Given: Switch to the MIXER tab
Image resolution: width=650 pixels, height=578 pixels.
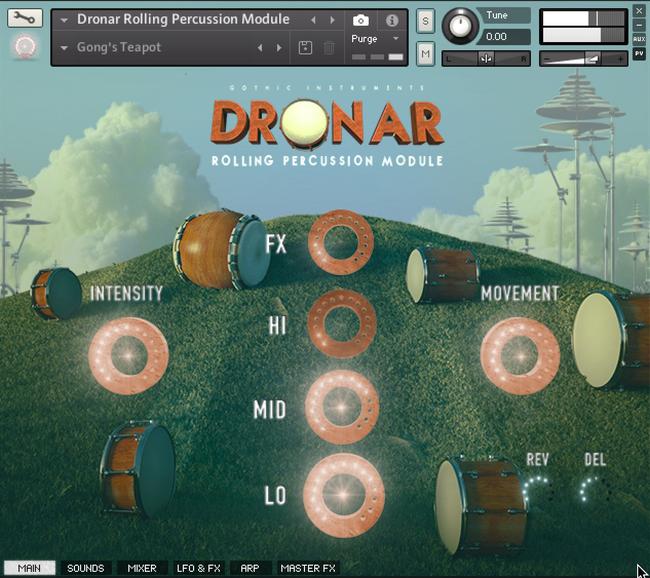Looking at the screenshot, I should [x=142, y=568].
